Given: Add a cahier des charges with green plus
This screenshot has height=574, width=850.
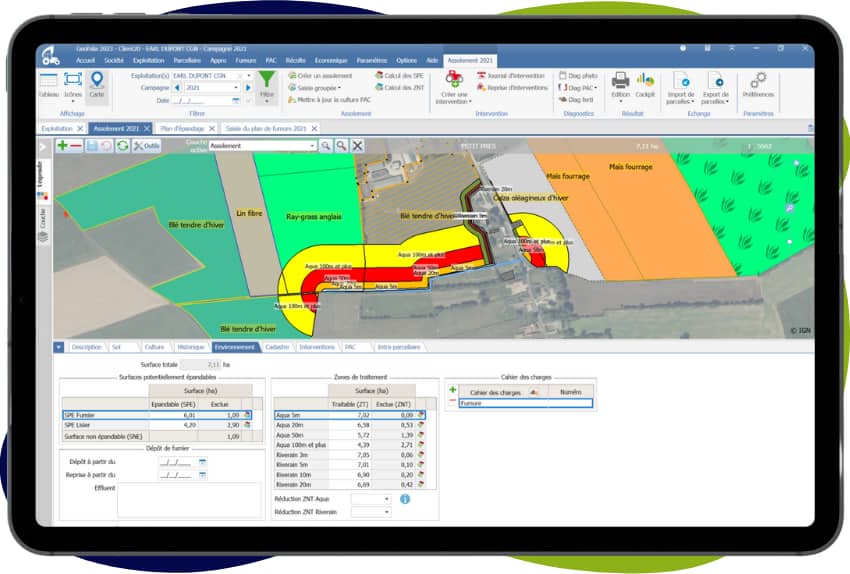Looking at the screenshot, I should tap(453, 390).
